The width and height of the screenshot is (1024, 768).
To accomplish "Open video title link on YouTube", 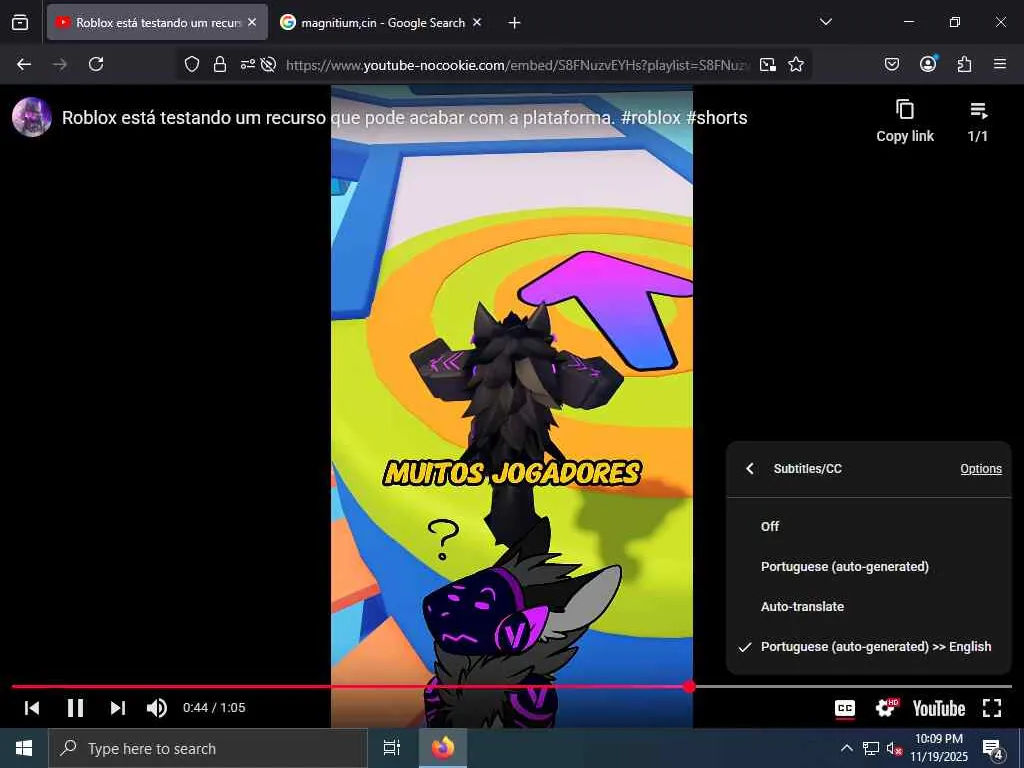I will [404, 118].
